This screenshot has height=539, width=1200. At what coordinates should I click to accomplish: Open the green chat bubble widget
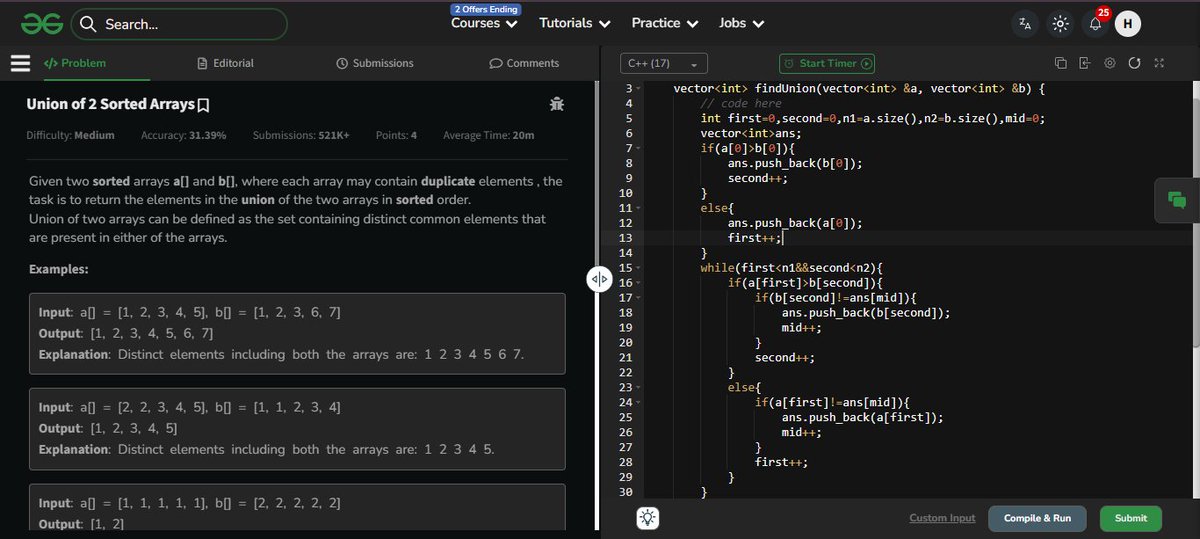coord(1176,199)
